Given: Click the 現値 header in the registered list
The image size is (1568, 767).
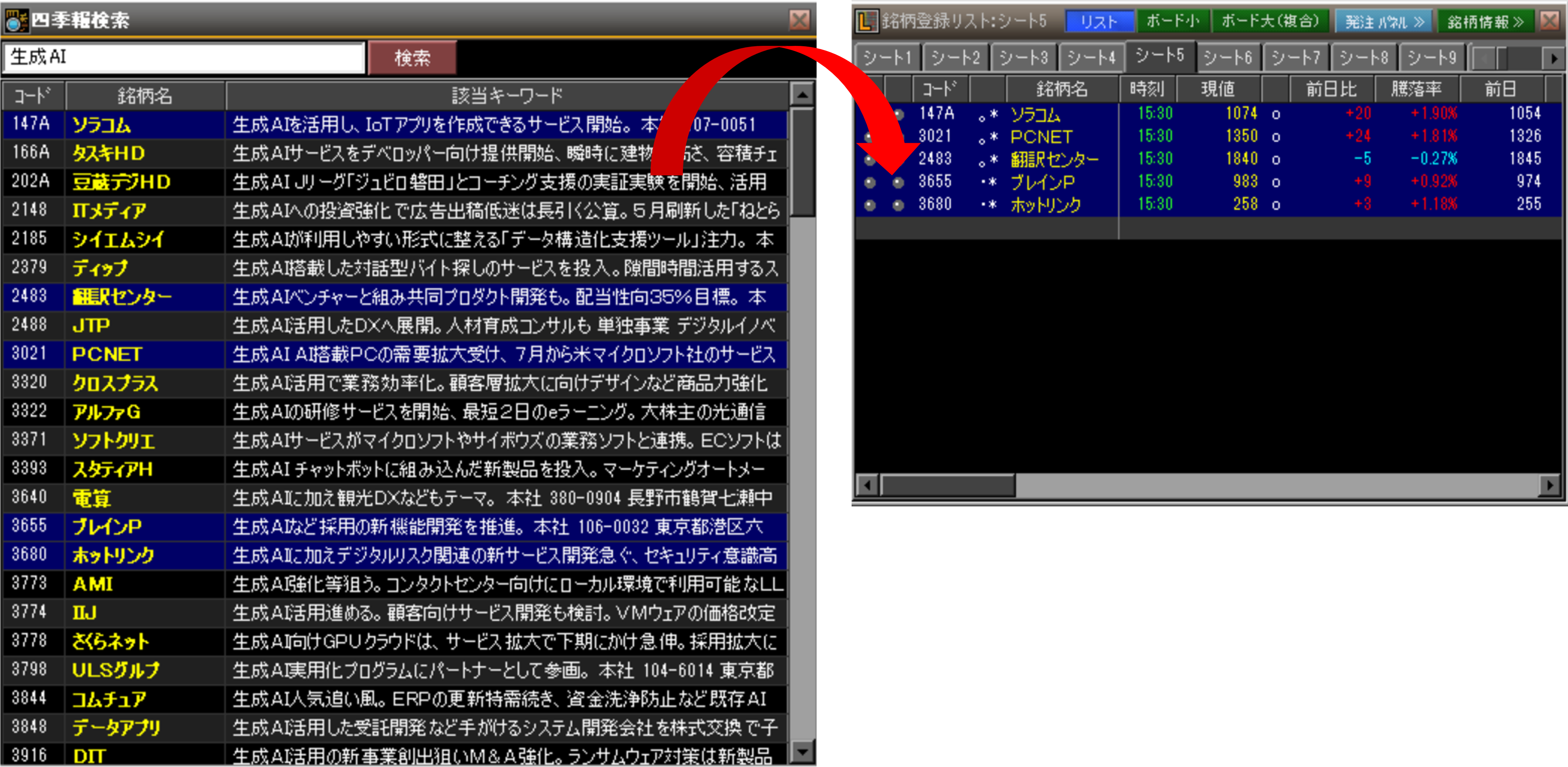Looking at the screenshot, I should pos(1218,89).
